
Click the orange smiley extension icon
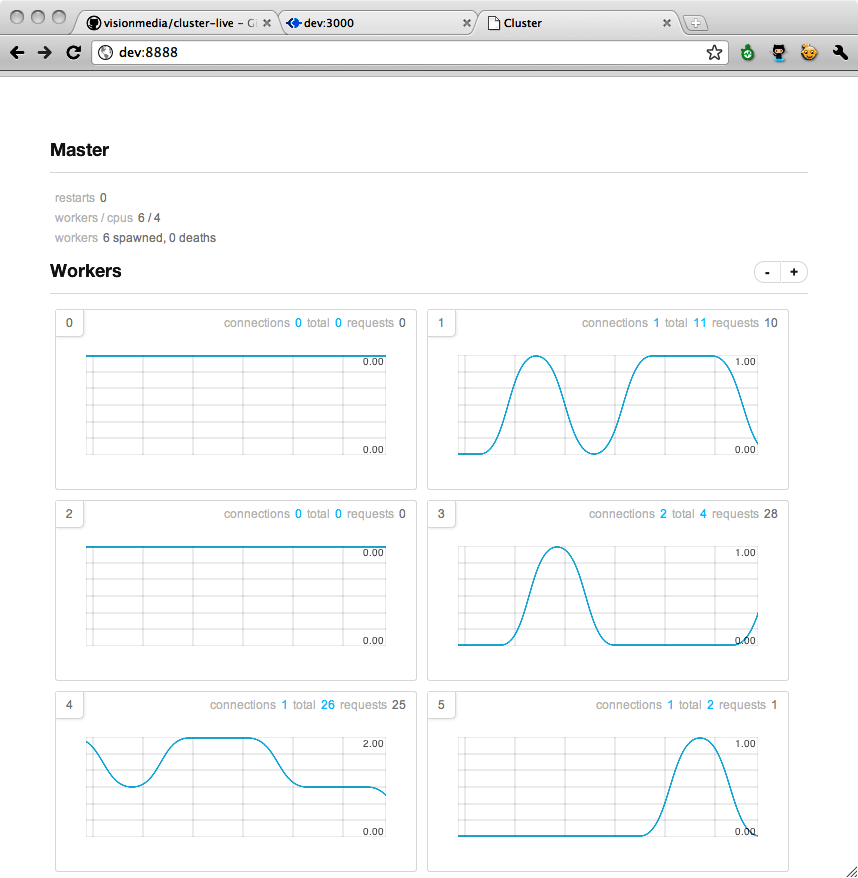pyautogui.click(x=809, y=52)
